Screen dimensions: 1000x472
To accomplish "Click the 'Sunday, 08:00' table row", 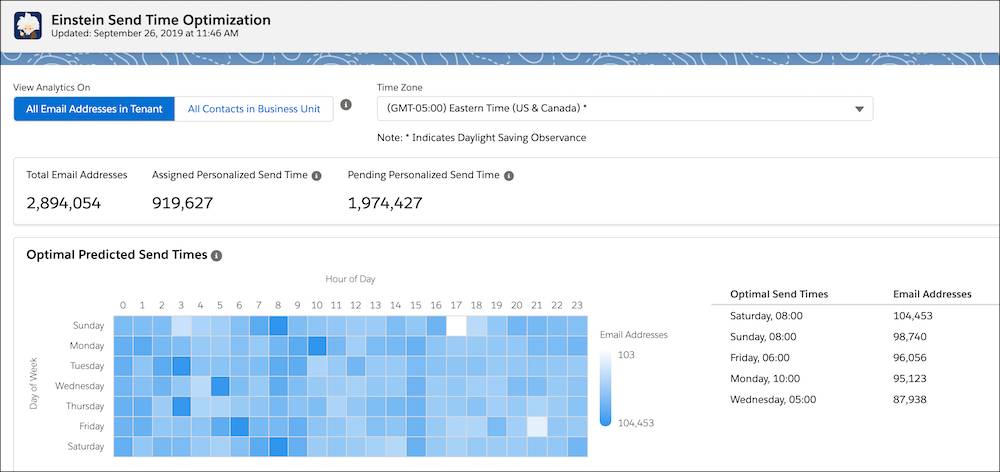I will (855, 337).
